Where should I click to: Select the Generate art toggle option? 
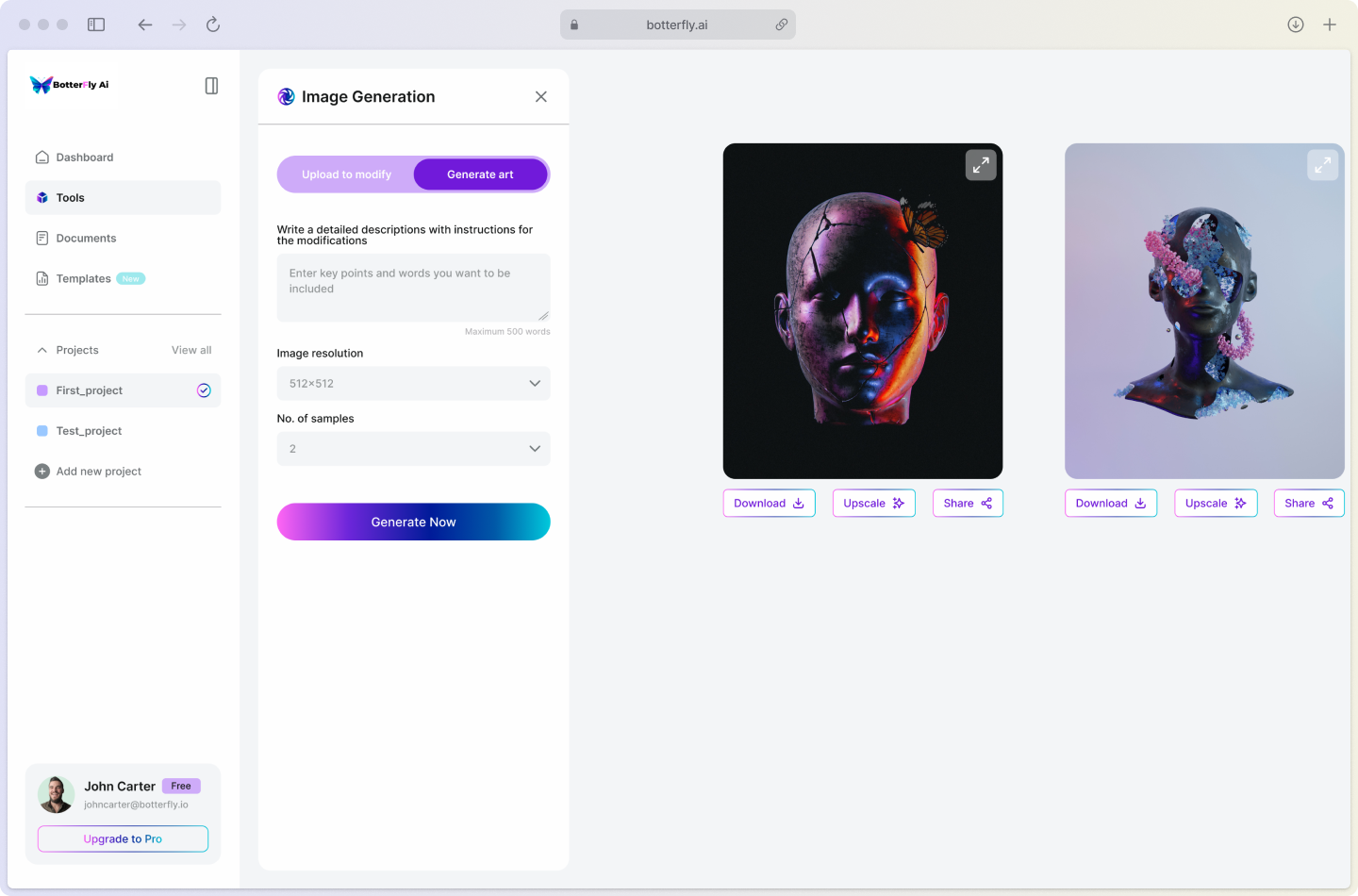[480, 174]
